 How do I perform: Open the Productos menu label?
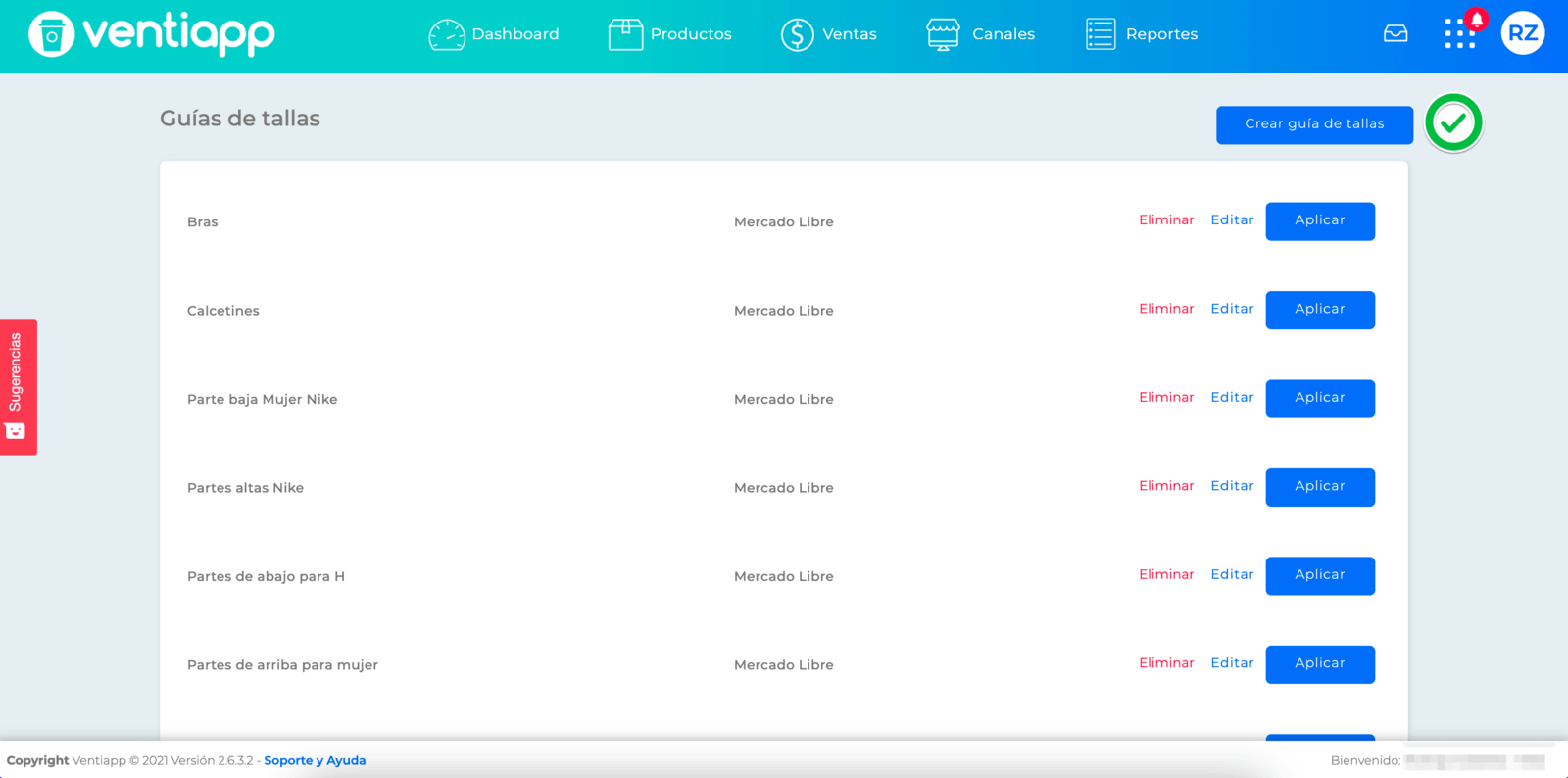click(691, 34)
